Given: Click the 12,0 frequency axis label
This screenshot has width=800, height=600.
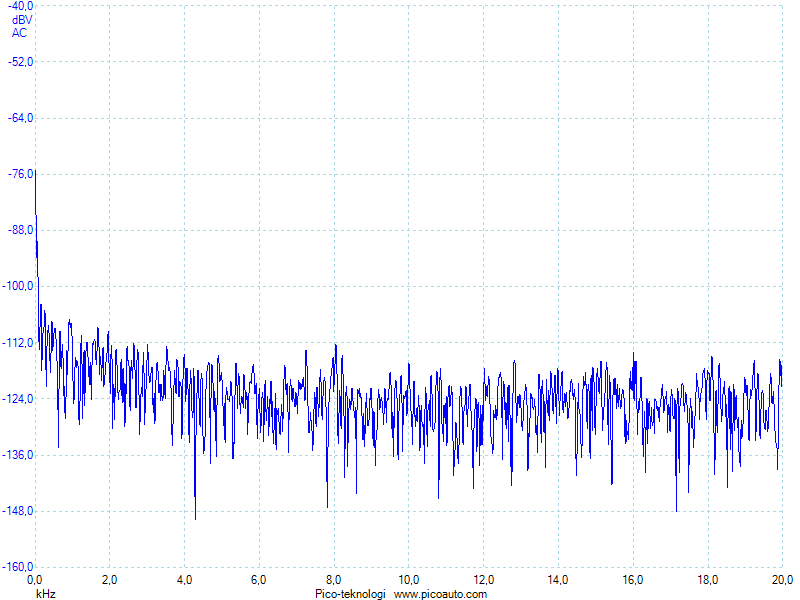Looking at the screenshot, I should click(x=483, y=580).
